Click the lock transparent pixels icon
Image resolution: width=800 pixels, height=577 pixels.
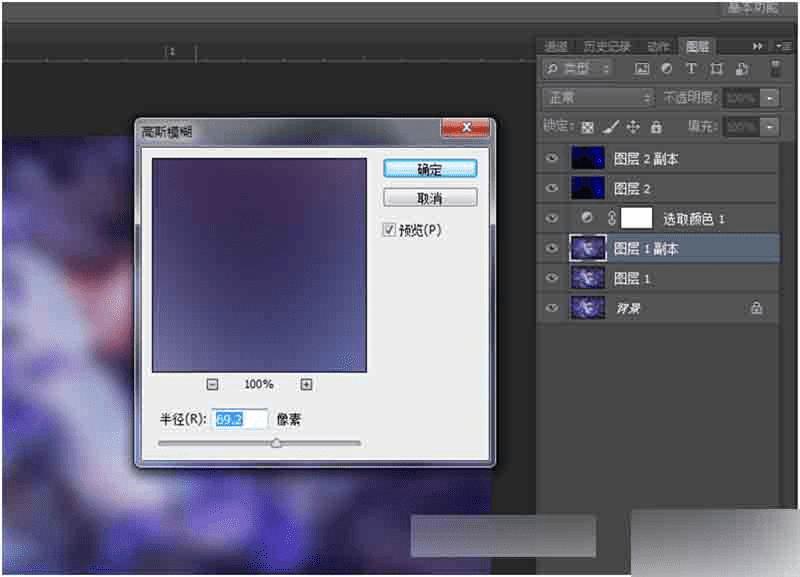(588, 126)
